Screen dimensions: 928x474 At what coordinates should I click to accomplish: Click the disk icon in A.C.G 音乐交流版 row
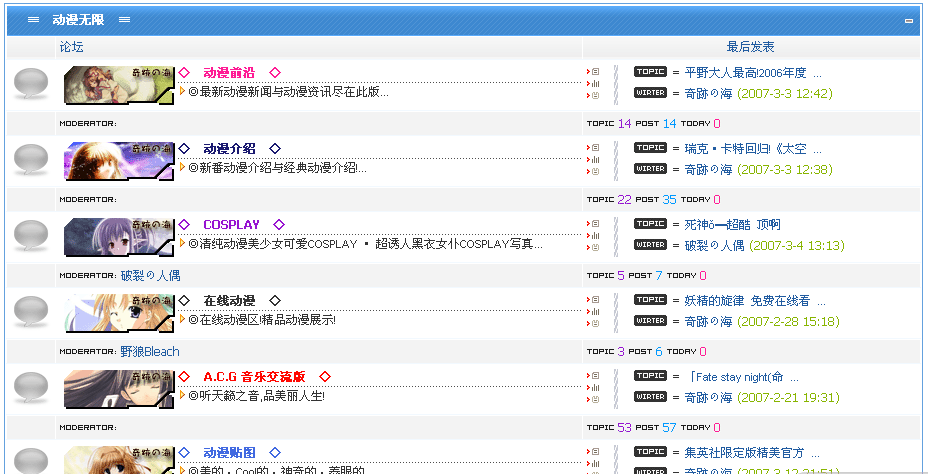[x=595, y=399]
